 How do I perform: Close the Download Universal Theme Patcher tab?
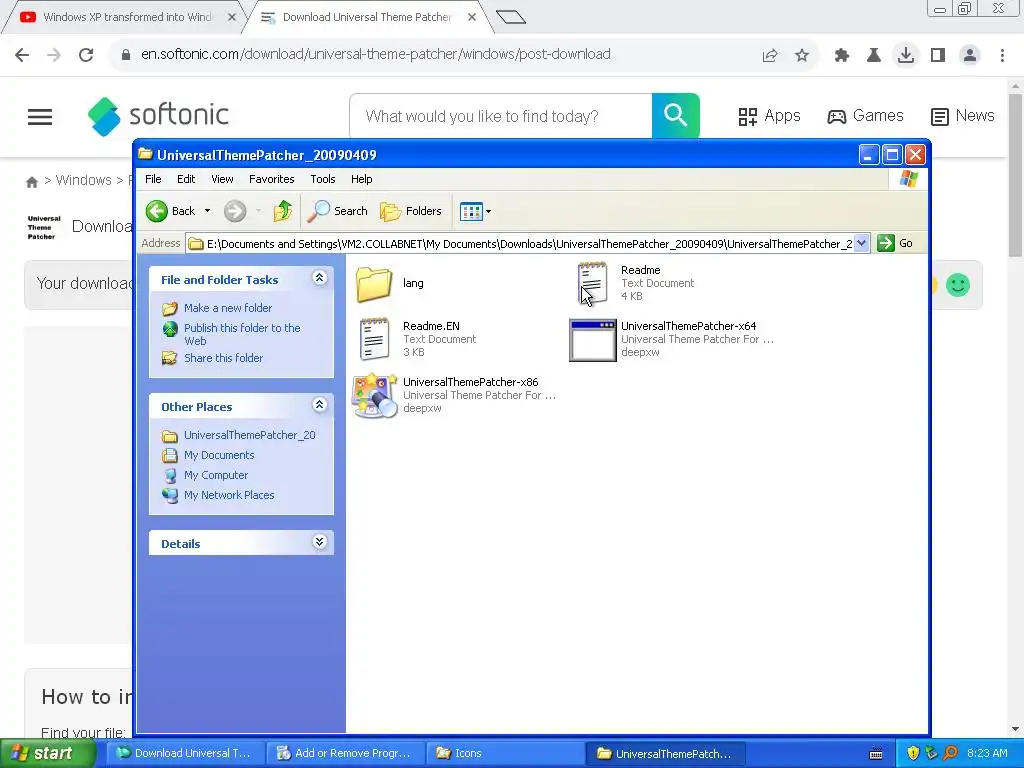(x=472, y=17)
